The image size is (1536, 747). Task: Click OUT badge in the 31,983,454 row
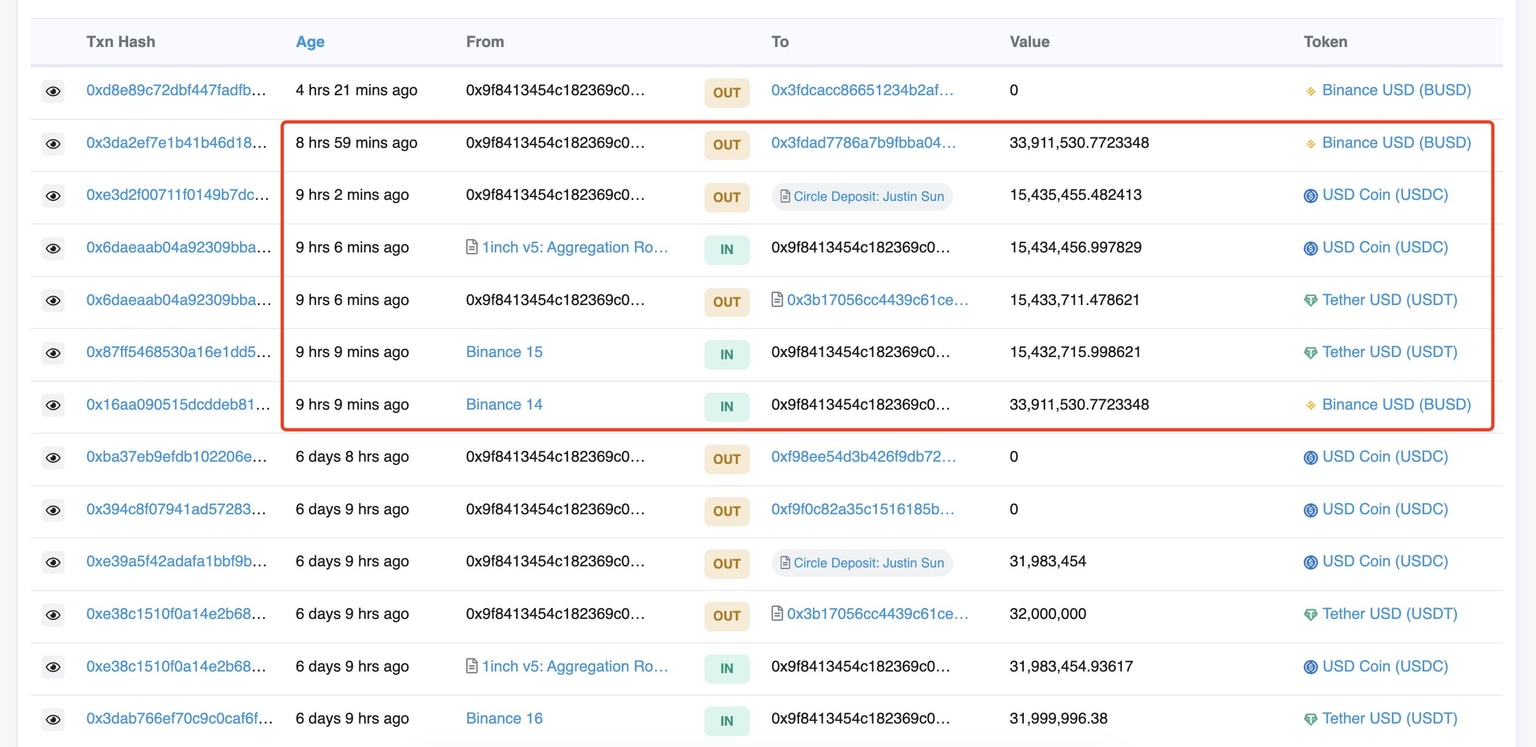click(x=726, y=564)
